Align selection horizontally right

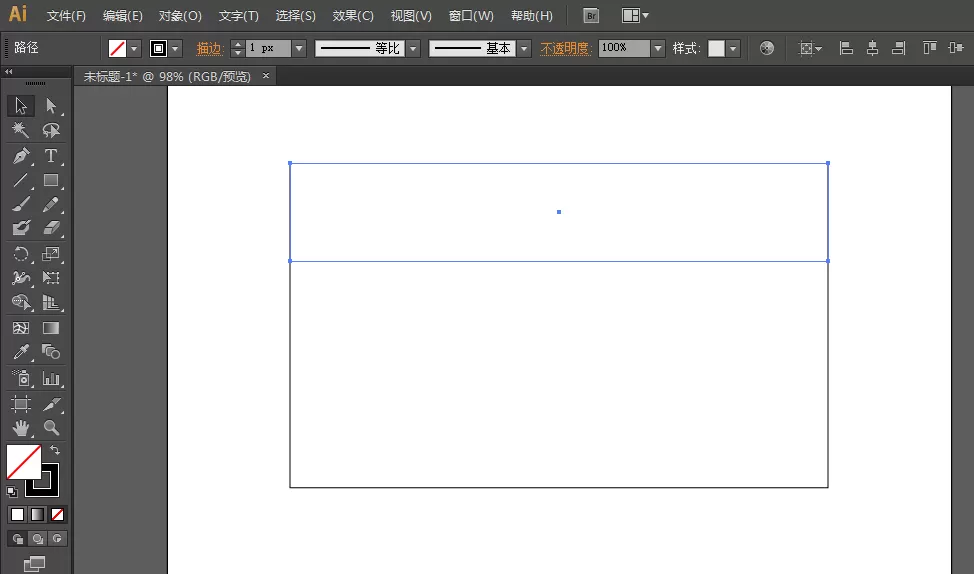click(898, 48)
